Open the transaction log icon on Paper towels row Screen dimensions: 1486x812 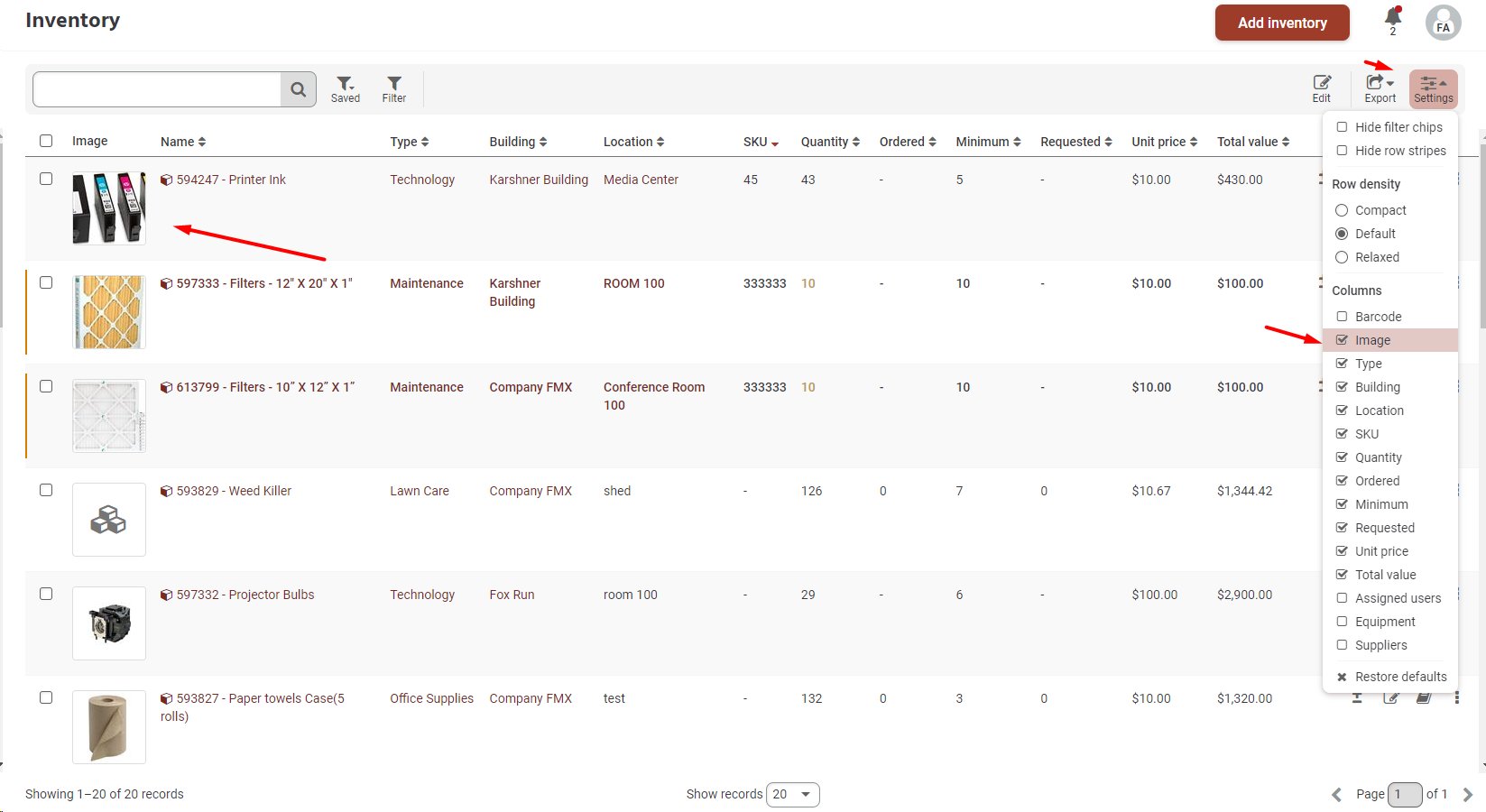coord(1423,698)
